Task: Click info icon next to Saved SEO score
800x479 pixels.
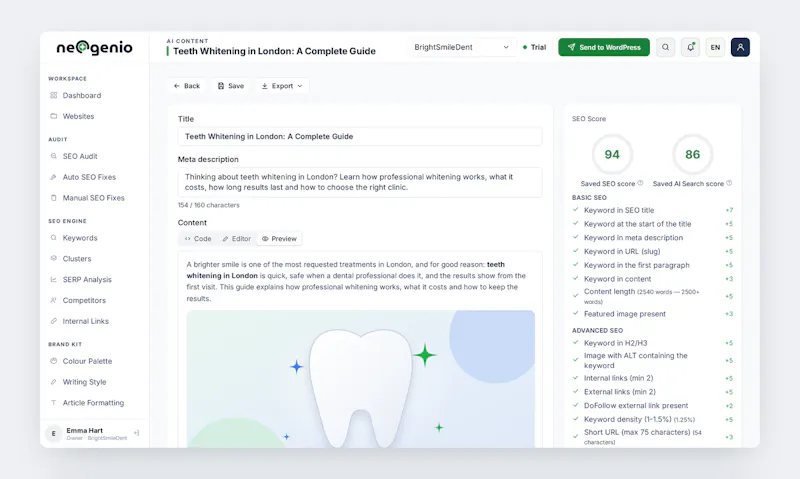Action: click(640, 183)
